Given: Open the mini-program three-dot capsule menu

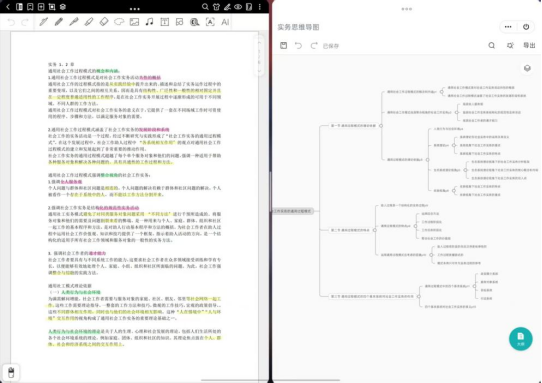Looking at the screenshot, I should click(508, 27).
